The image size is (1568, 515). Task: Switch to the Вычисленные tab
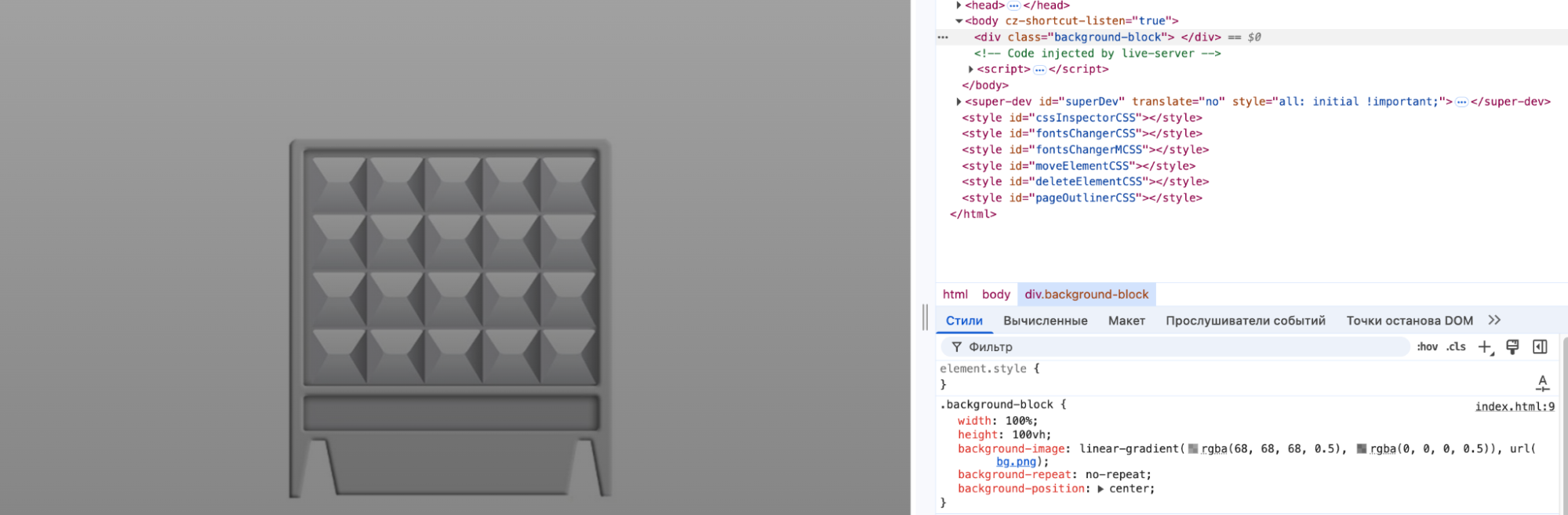[x=1045, y=321]
